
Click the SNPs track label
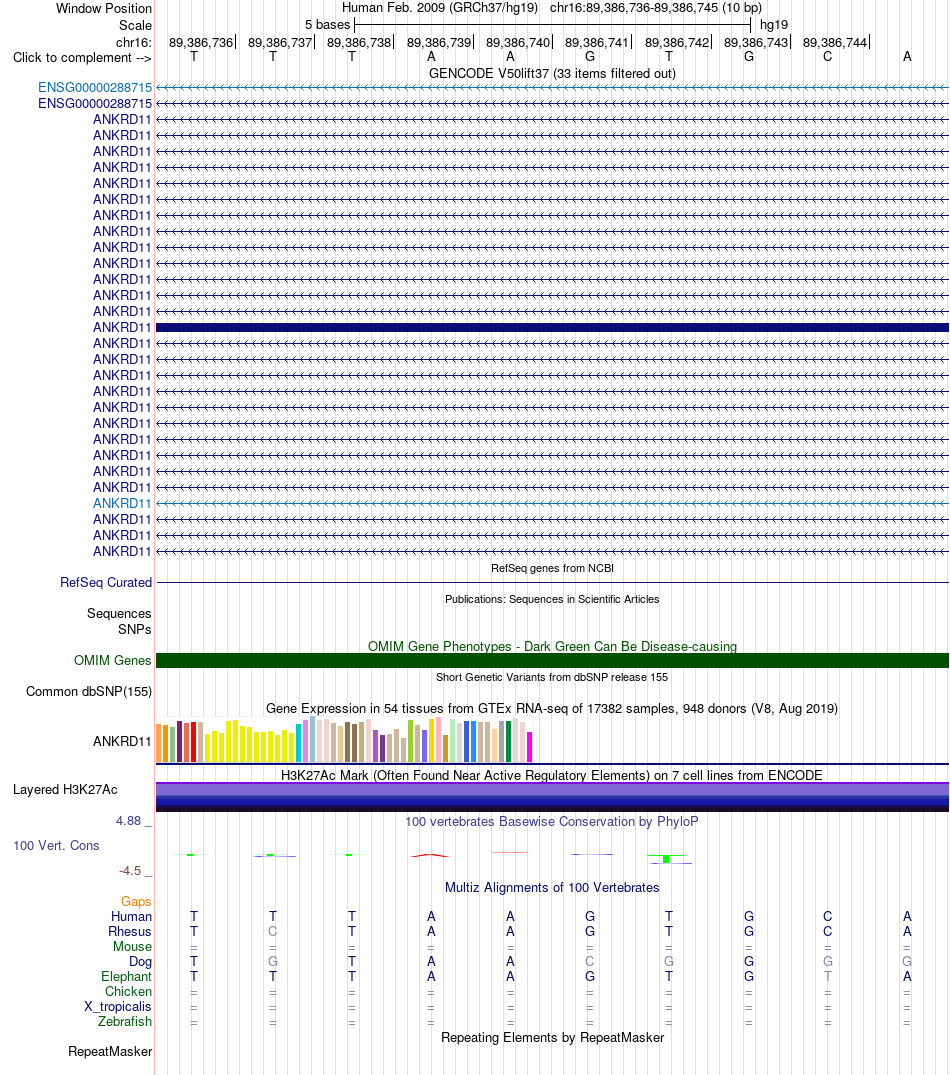(x=134, y=629)
